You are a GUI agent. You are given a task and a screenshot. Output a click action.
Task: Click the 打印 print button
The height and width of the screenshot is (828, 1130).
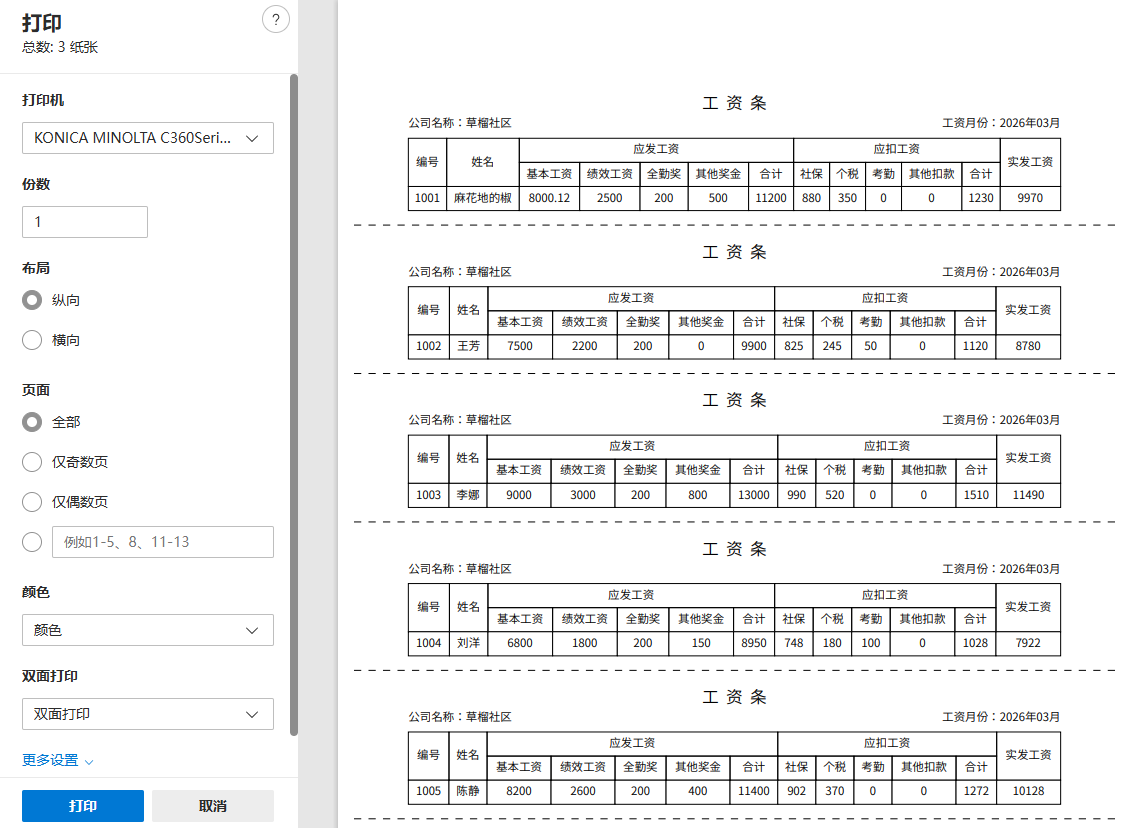pos(83,806)
